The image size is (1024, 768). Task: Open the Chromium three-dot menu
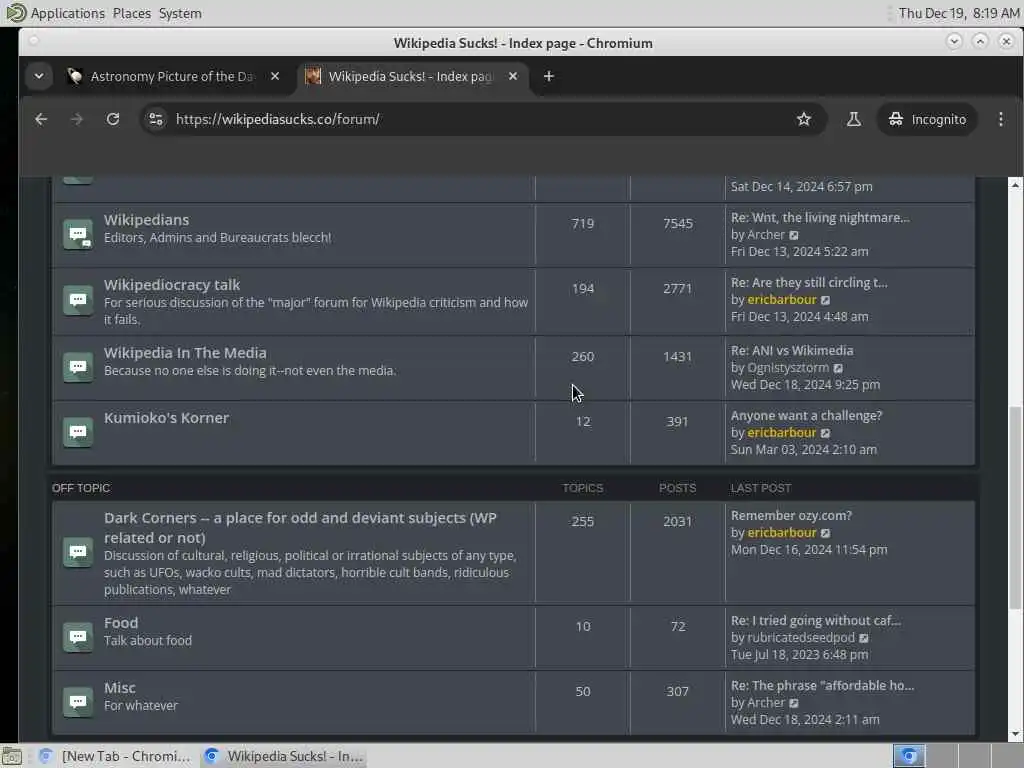coord(1000,119)
